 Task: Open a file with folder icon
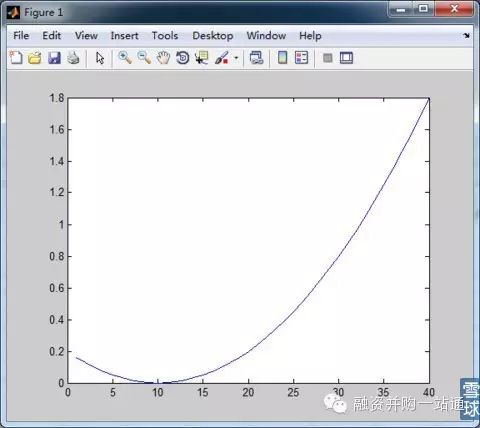click(x=35, y=58)
